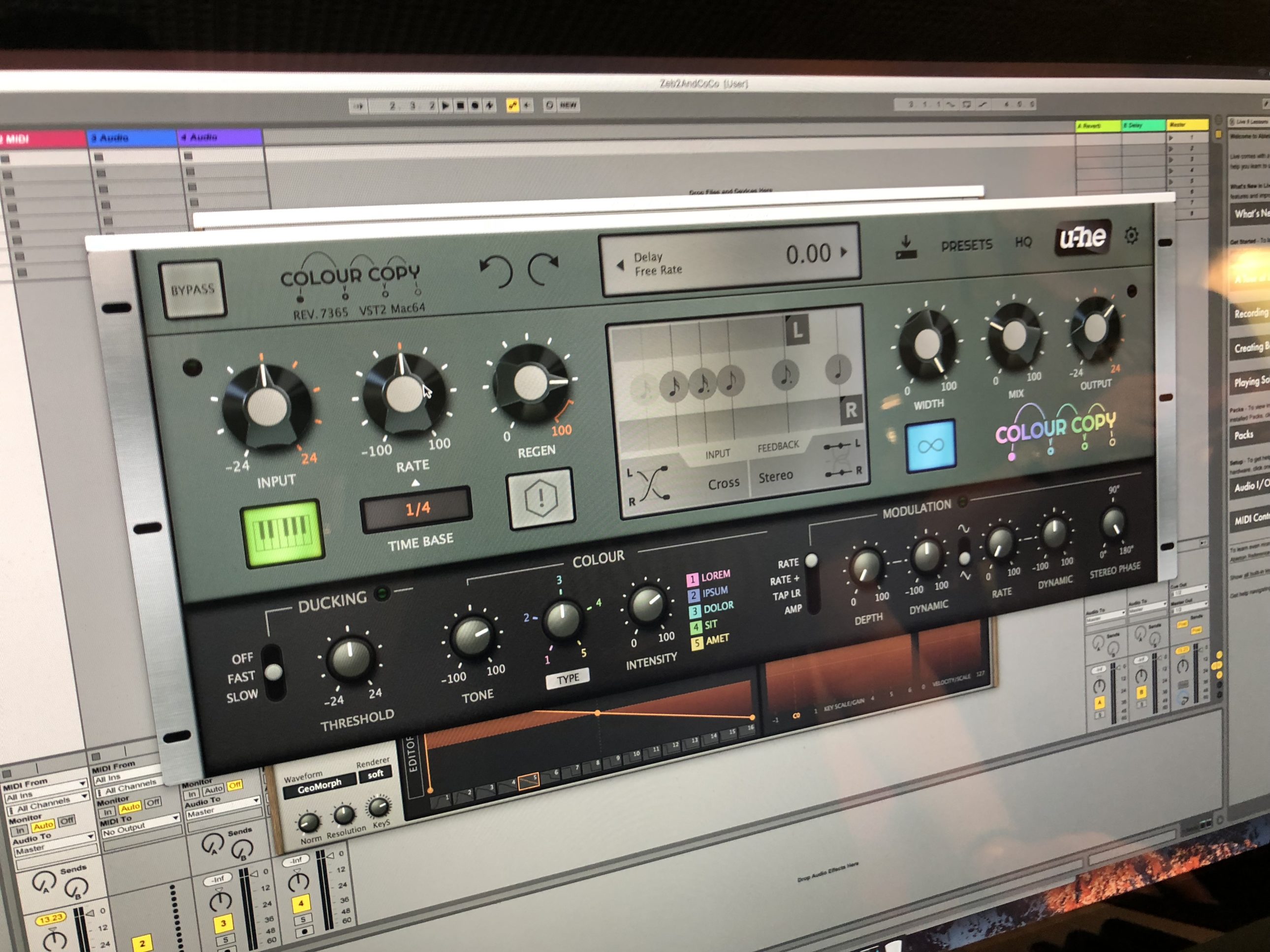Viewport: 1270px width, 952px height.
Task: Click the modulation DEPTH knob
Action: [866, 566]
